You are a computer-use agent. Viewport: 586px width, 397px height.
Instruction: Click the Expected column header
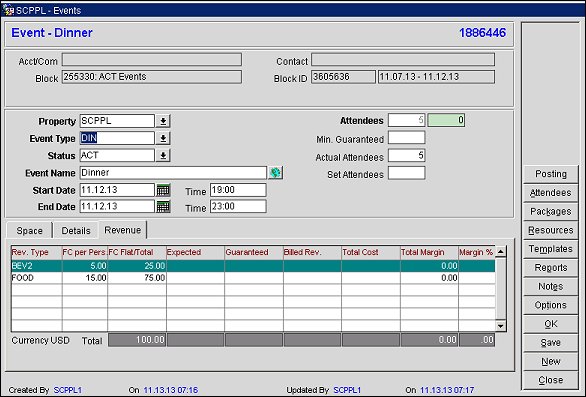click(195, 252)
